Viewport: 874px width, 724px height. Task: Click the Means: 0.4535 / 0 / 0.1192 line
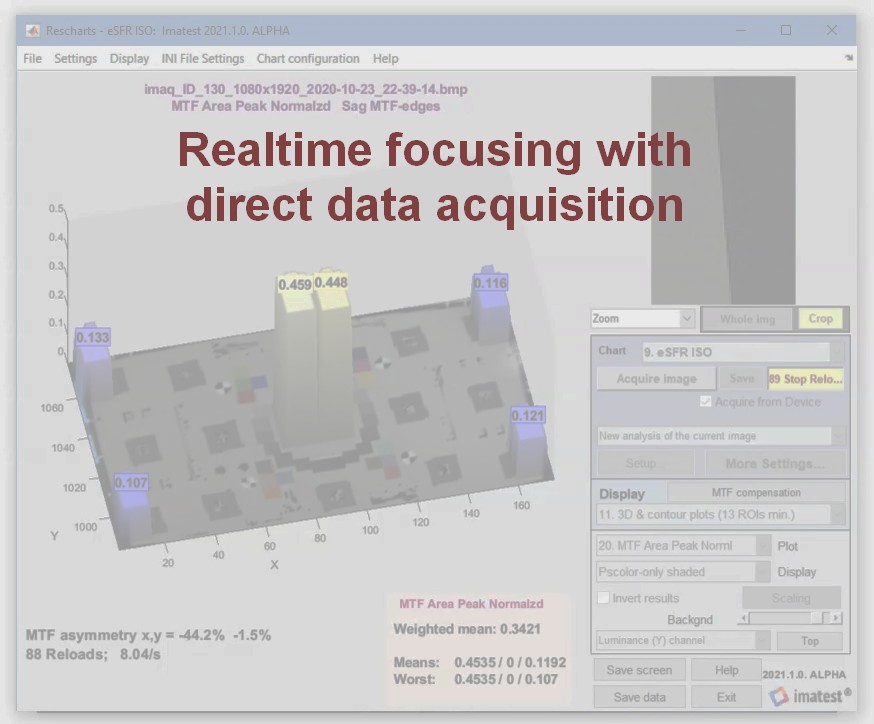click(x=479, y=663)
